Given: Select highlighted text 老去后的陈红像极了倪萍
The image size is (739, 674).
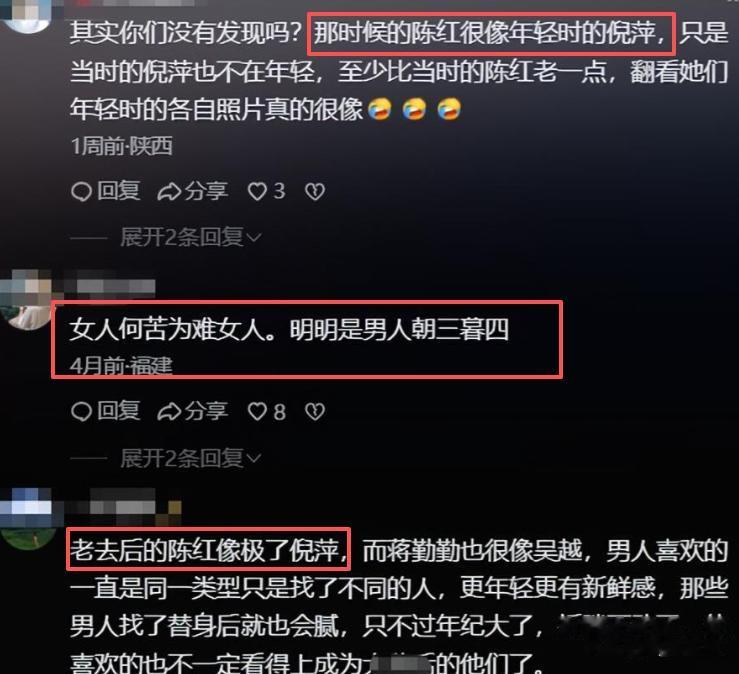Looking at the screenshot, I should [x=208, y=549].
